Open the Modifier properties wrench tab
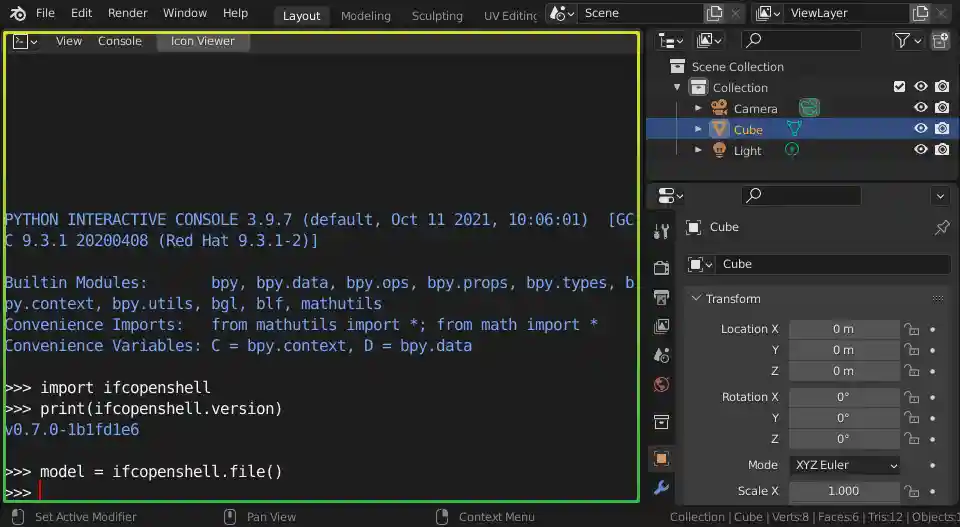 pos(661,488)
